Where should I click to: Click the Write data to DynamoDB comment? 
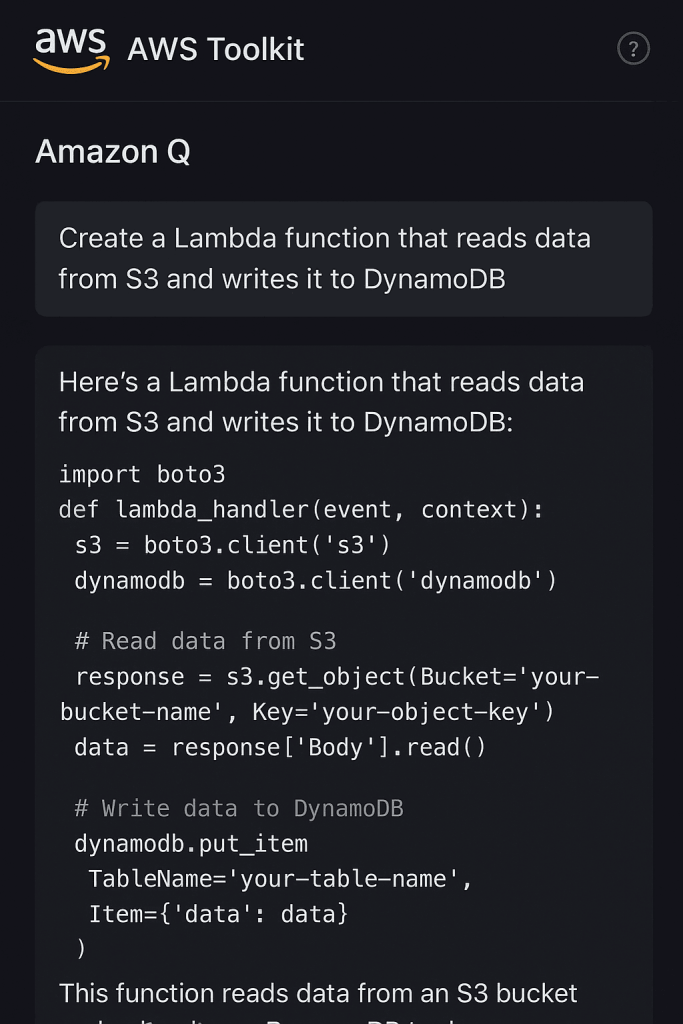coord(236,808)
